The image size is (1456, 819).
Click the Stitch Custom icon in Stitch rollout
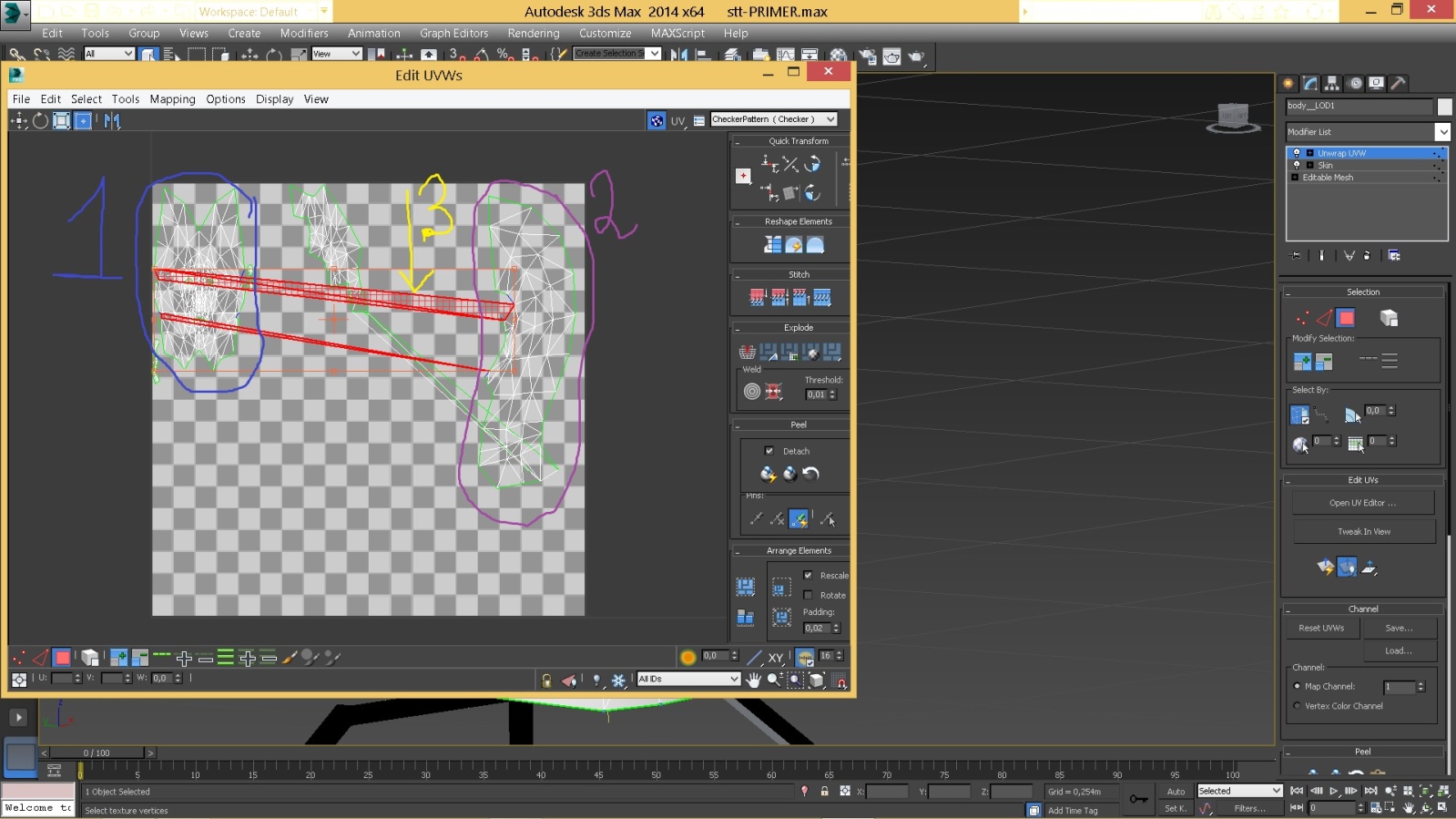click(821, 297)
